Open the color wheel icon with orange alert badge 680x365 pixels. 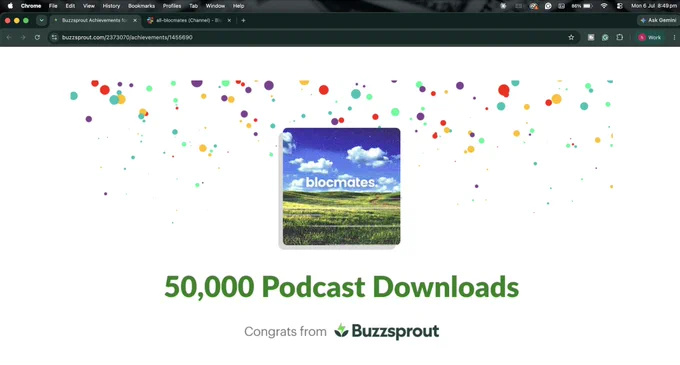click(x=533, y=6)
